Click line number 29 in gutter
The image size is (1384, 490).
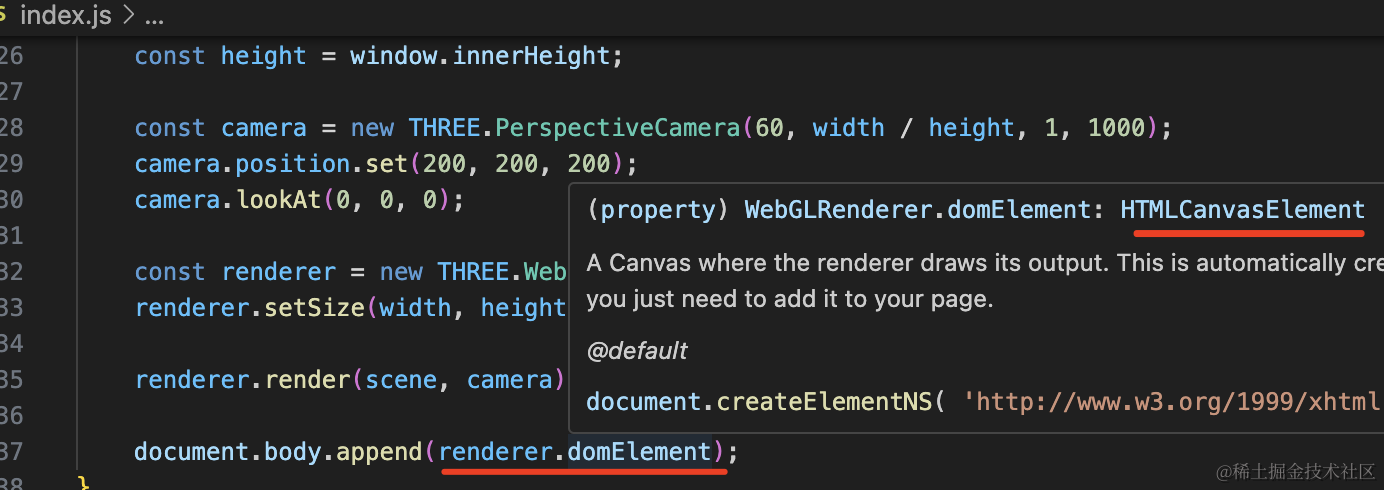tap(11, 164)
